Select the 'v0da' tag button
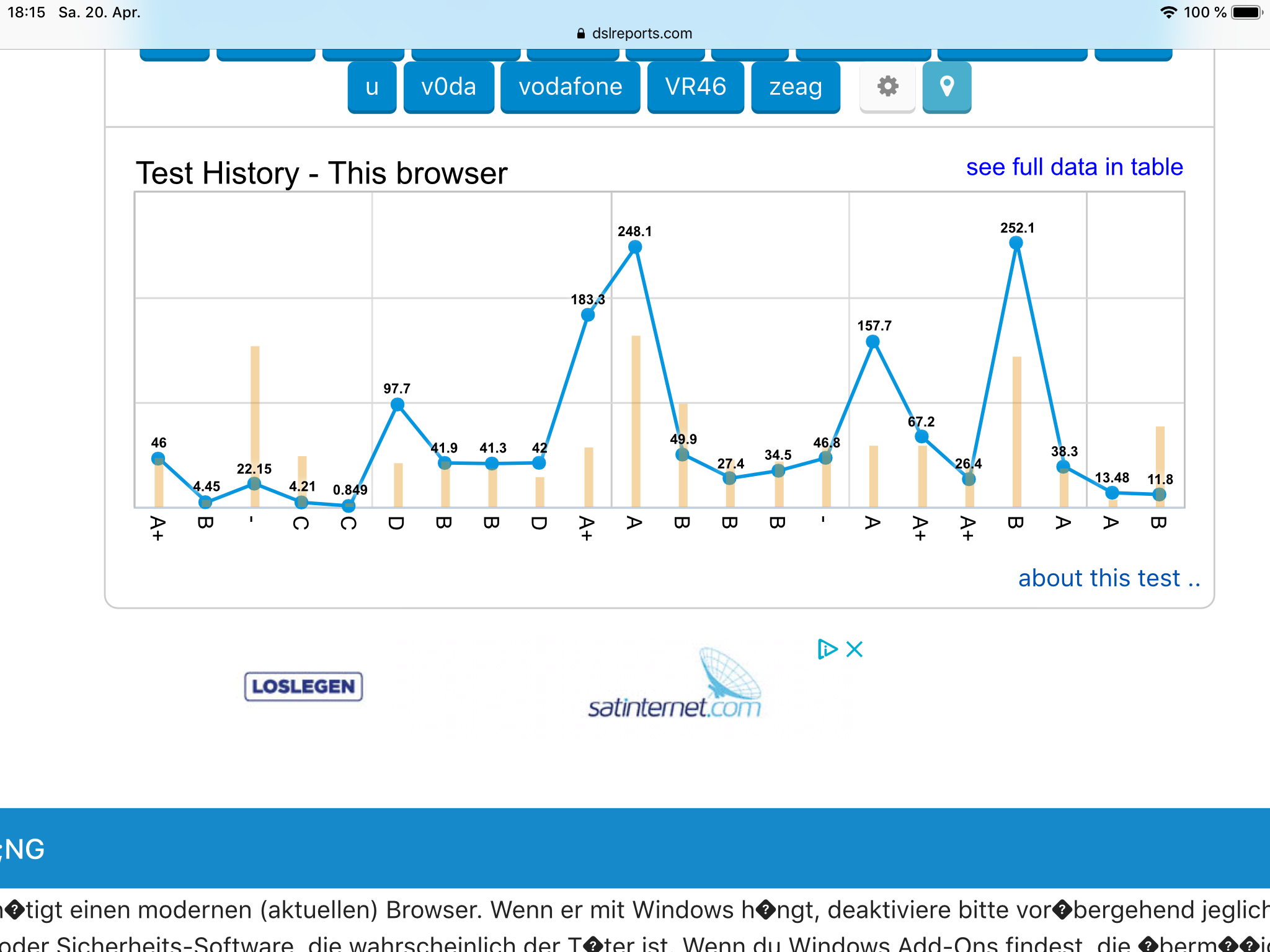Viewport: 1270px width, 952px height. click(448, 87)
